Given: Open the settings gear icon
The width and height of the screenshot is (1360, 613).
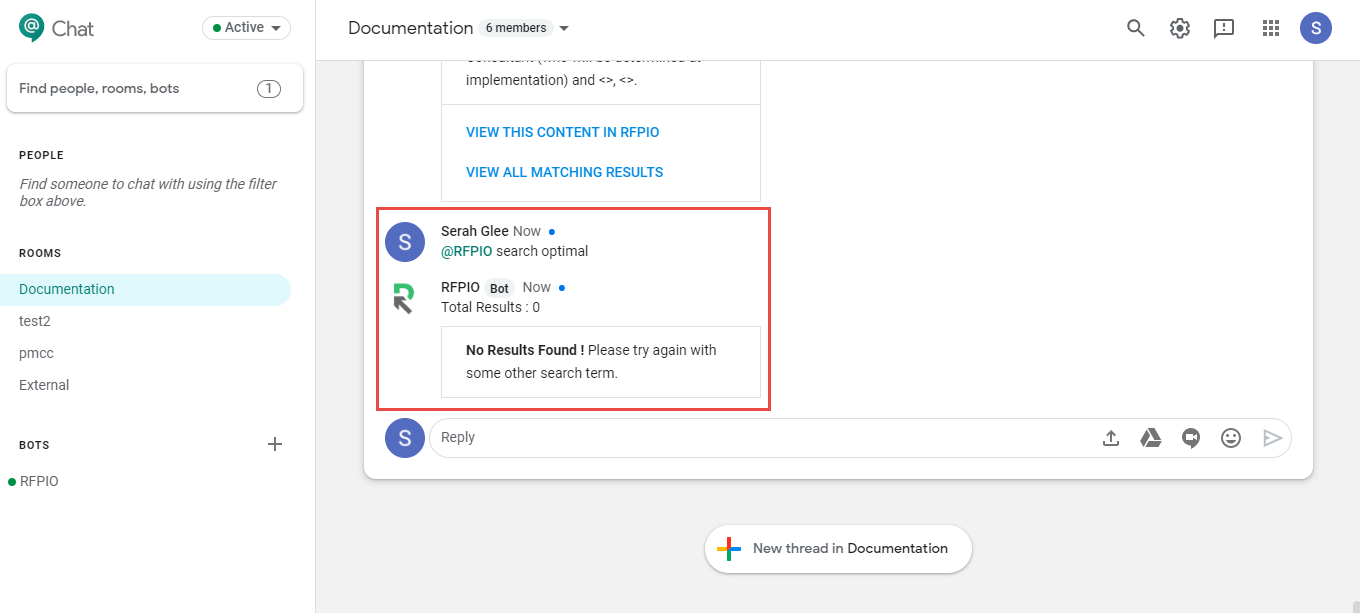Looking at the screenshot, I should coord(1180,28).
